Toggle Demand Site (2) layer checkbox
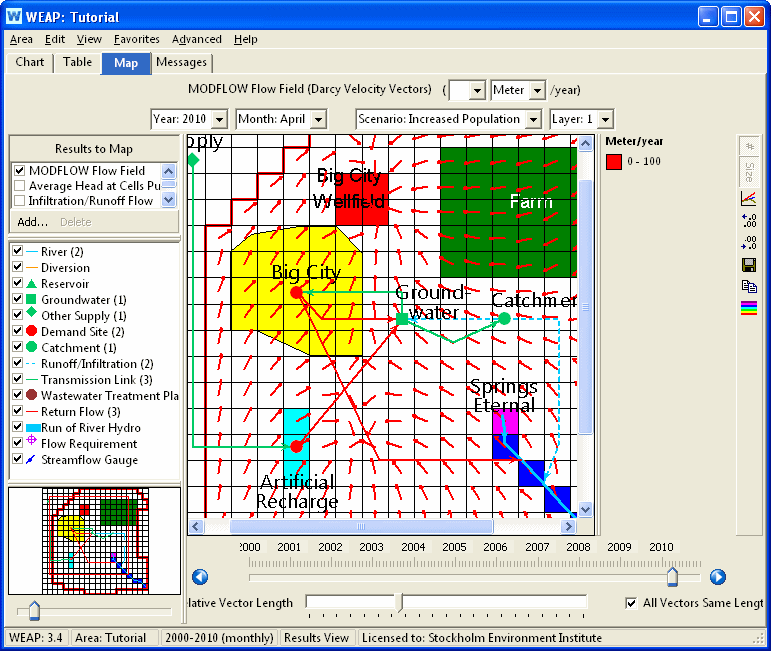 click(x=18, y=331)
